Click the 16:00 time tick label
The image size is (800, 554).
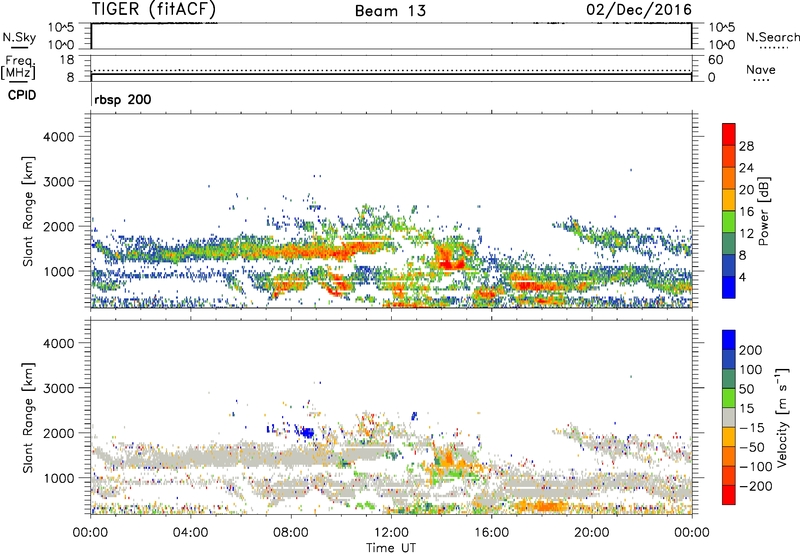(x=491, y=533)
